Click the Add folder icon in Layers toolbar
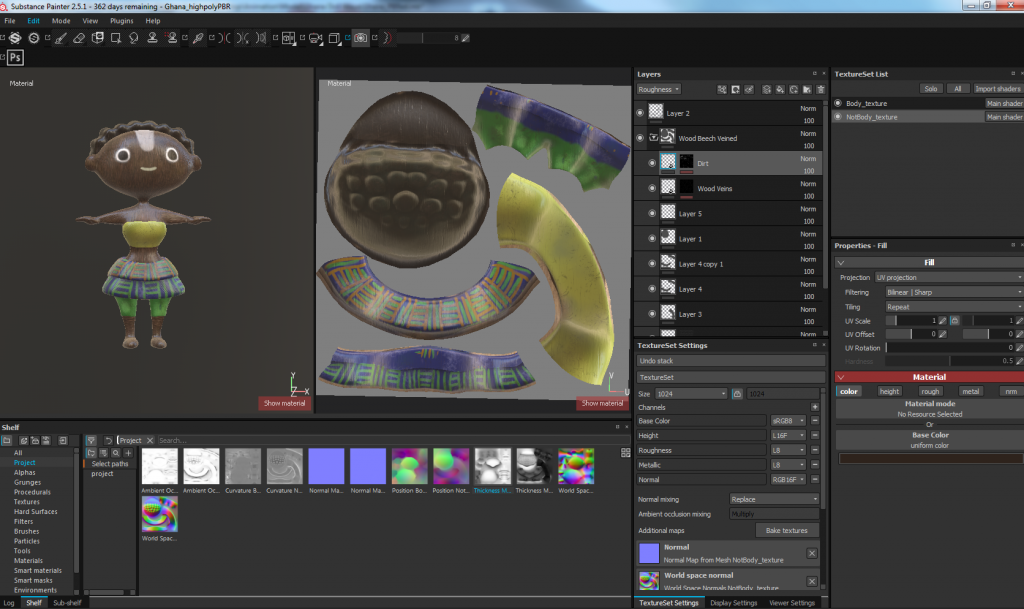The width and height of the screenshot is (1024, 609). pyautogui.click(x=807, y=89)
